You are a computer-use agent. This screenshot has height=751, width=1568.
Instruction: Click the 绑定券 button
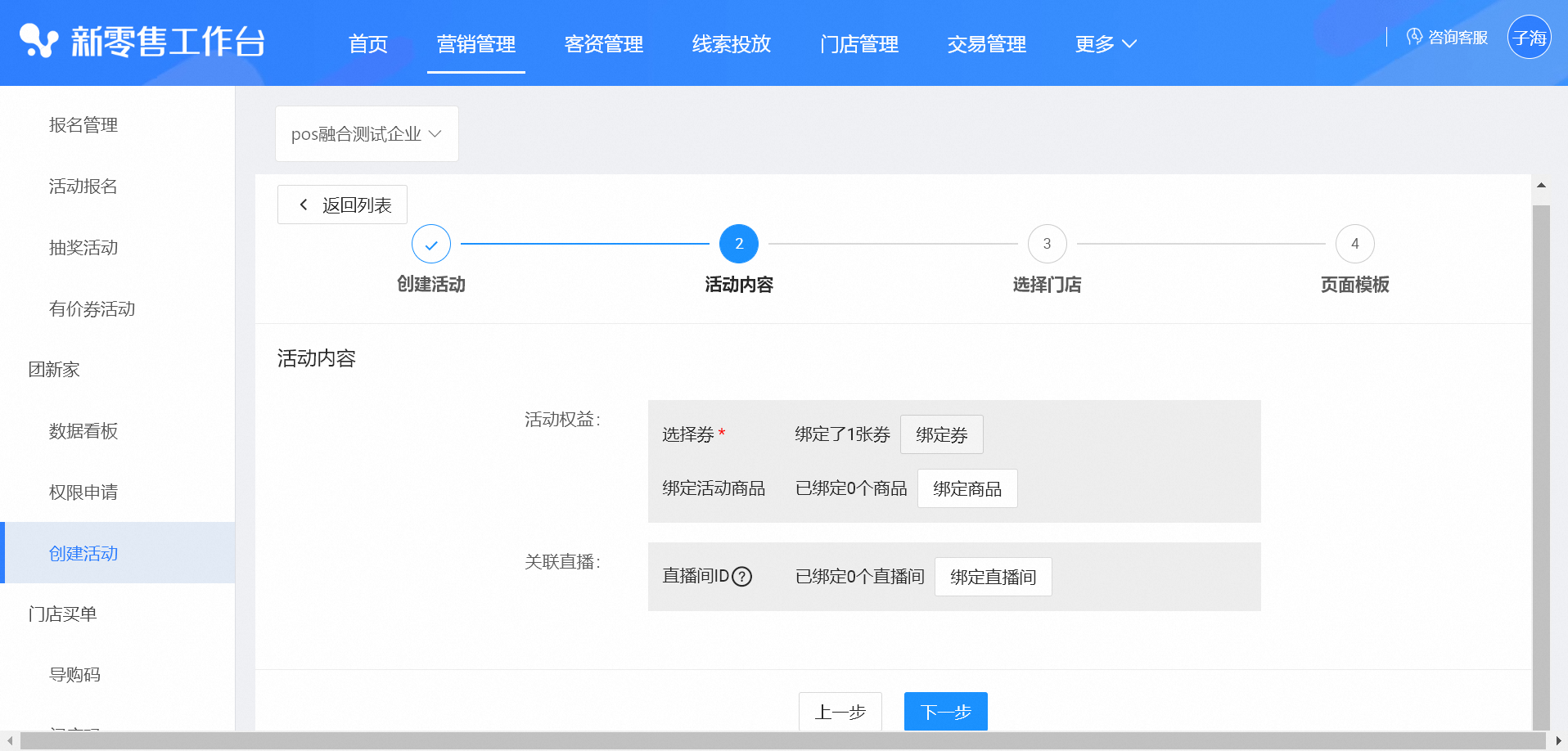(x=941, y=434)
